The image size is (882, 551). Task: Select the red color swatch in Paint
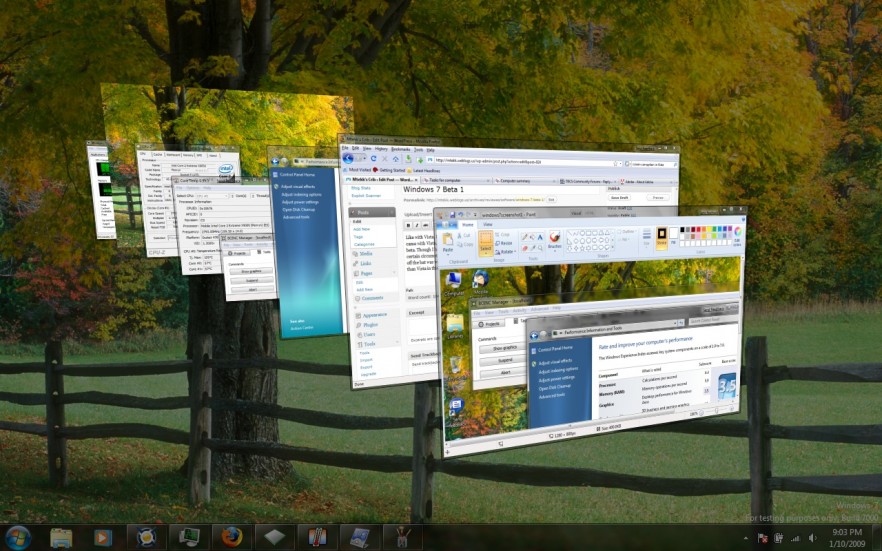699,229
